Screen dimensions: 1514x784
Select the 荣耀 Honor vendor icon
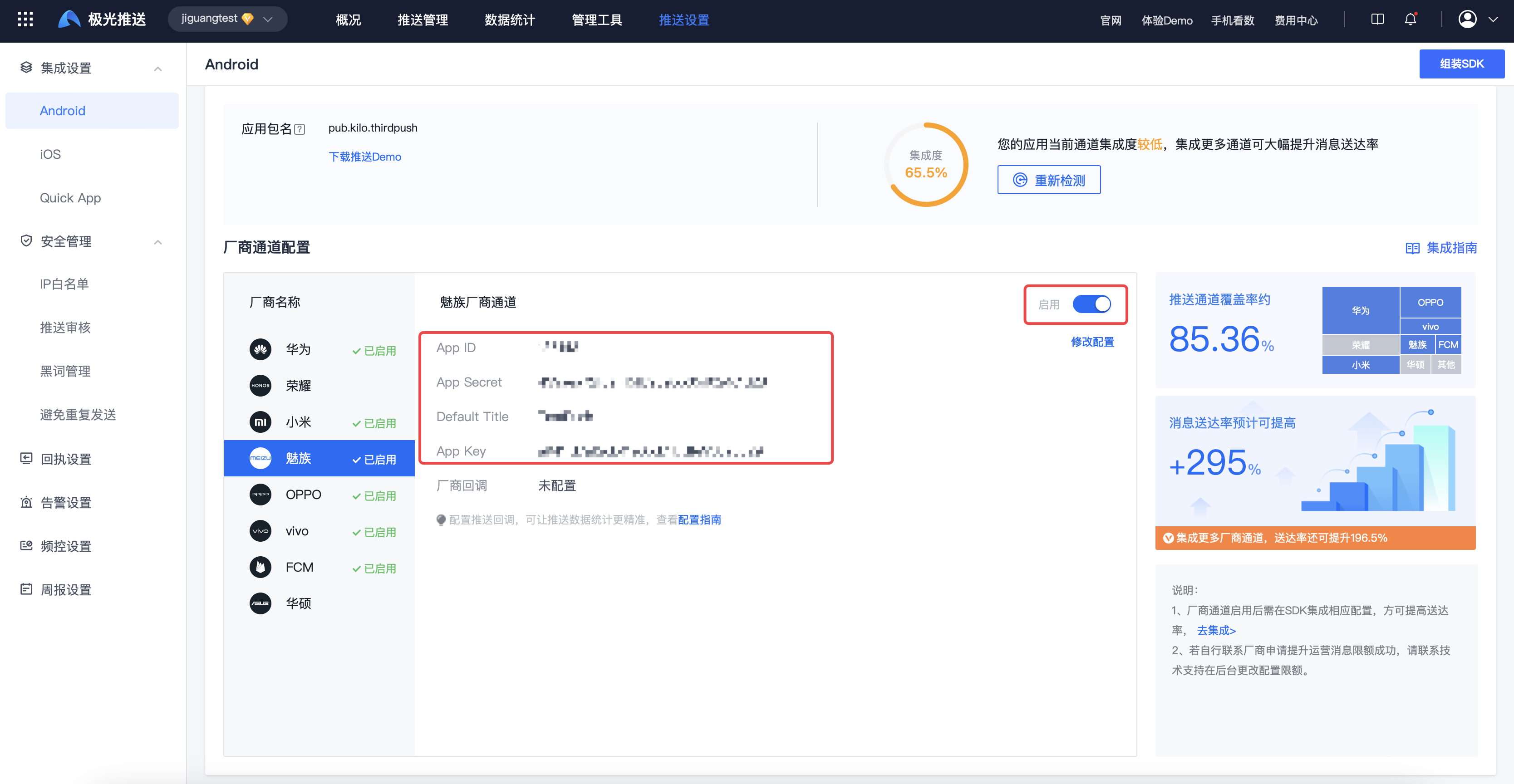(261, 386)
